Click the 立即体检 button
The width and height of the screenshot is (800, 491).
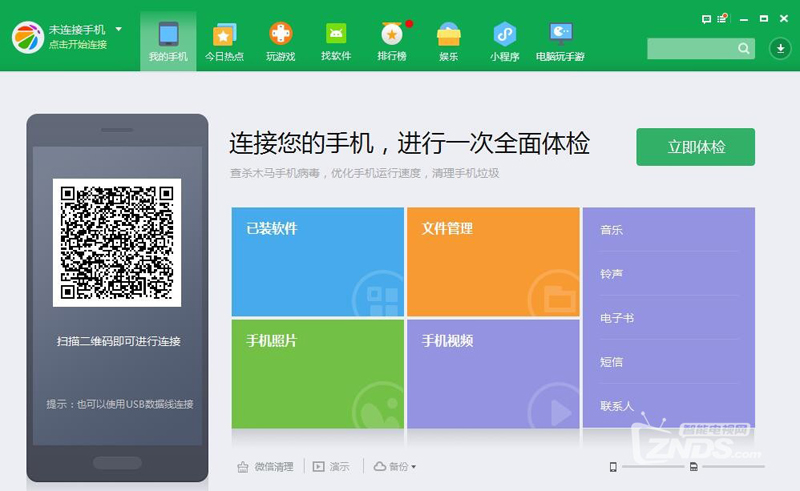coord(695,147)
